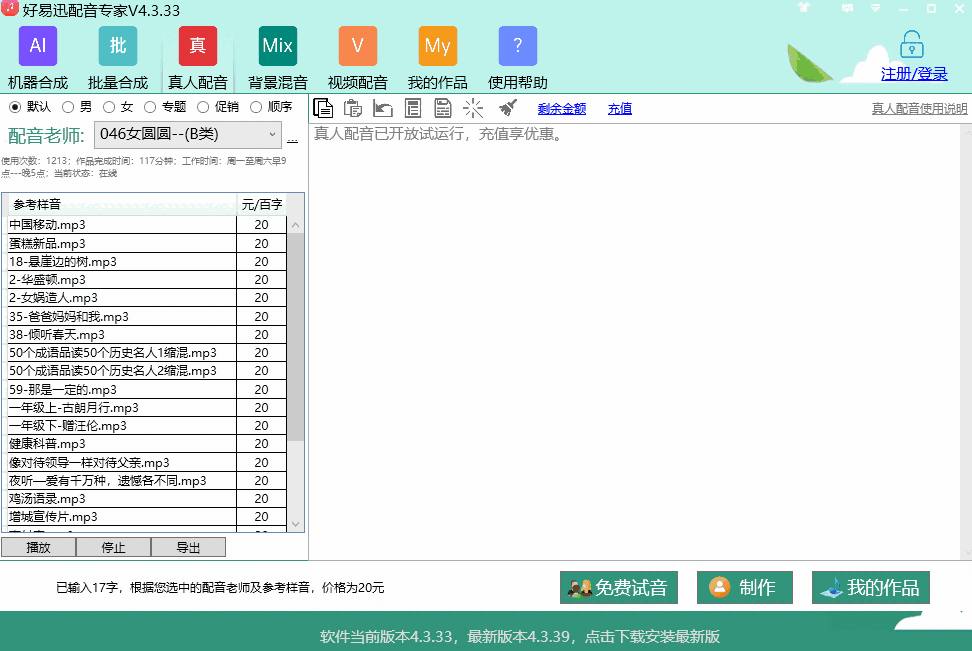
Task: Click the paste clipboard toolbar icon
Action: (353, 109)
